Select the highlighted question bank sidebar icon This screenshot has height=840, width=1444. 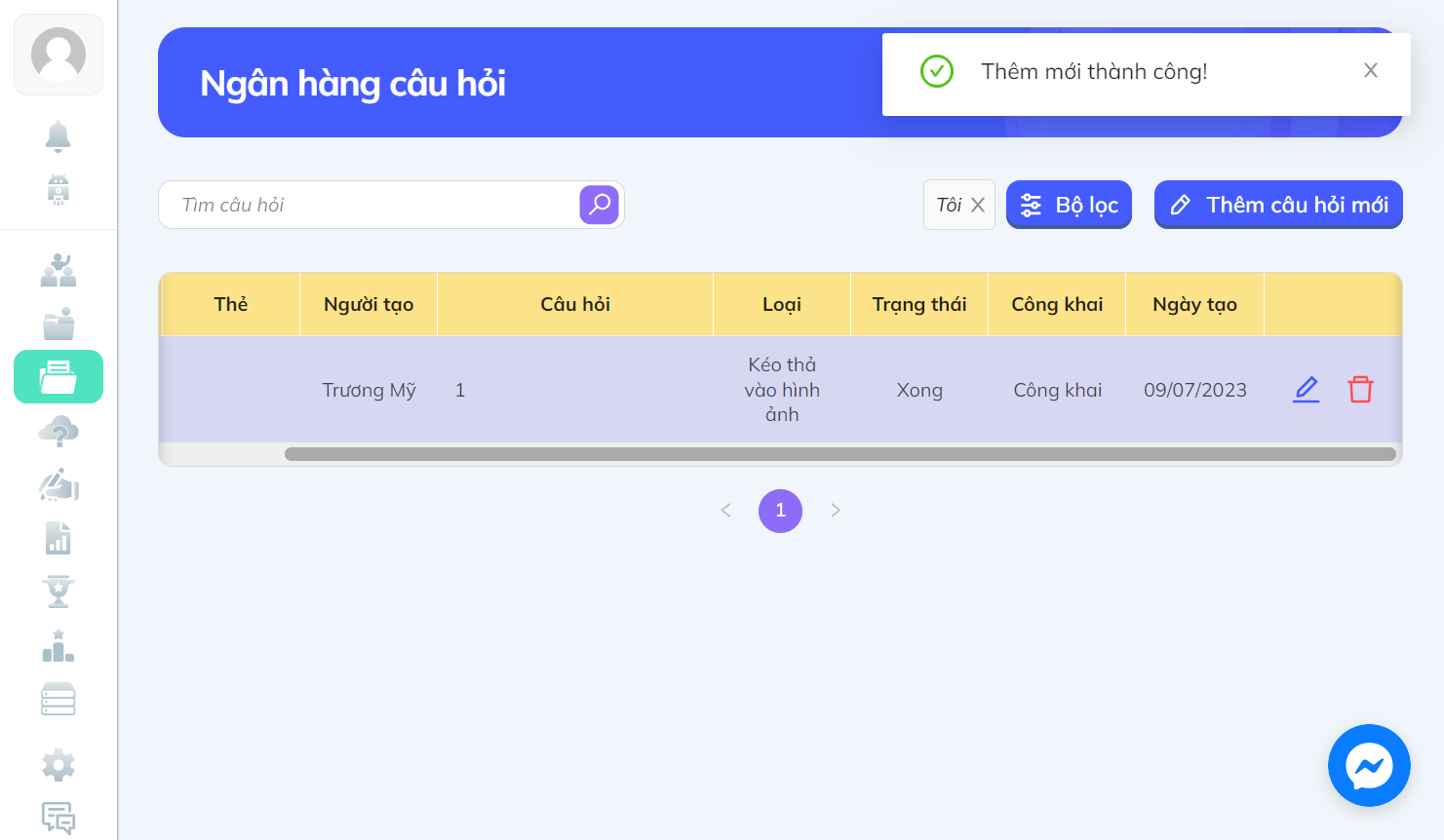tap(59, 376)
